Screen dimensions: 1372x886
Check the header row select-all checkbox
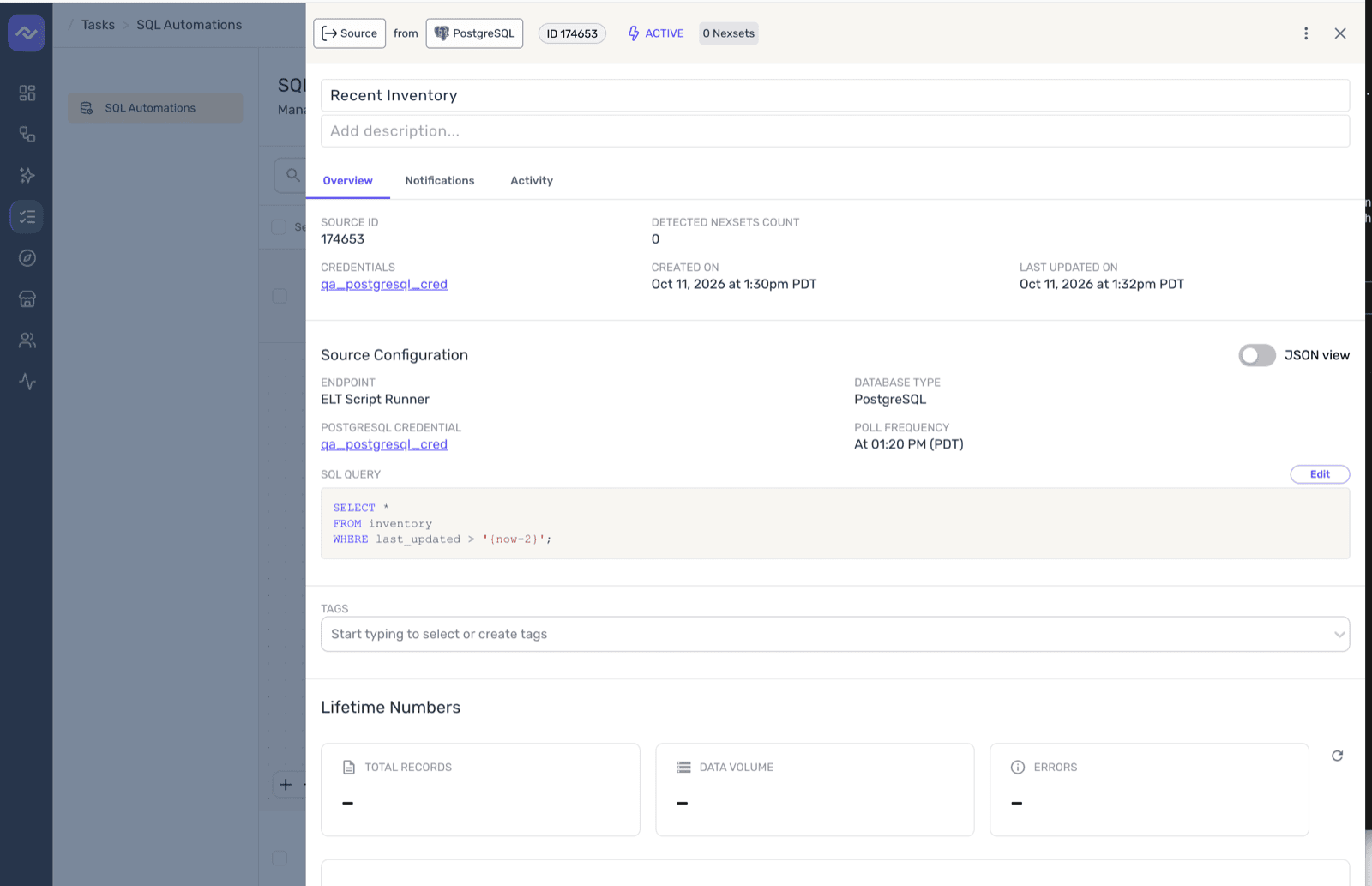coord(279,227)
